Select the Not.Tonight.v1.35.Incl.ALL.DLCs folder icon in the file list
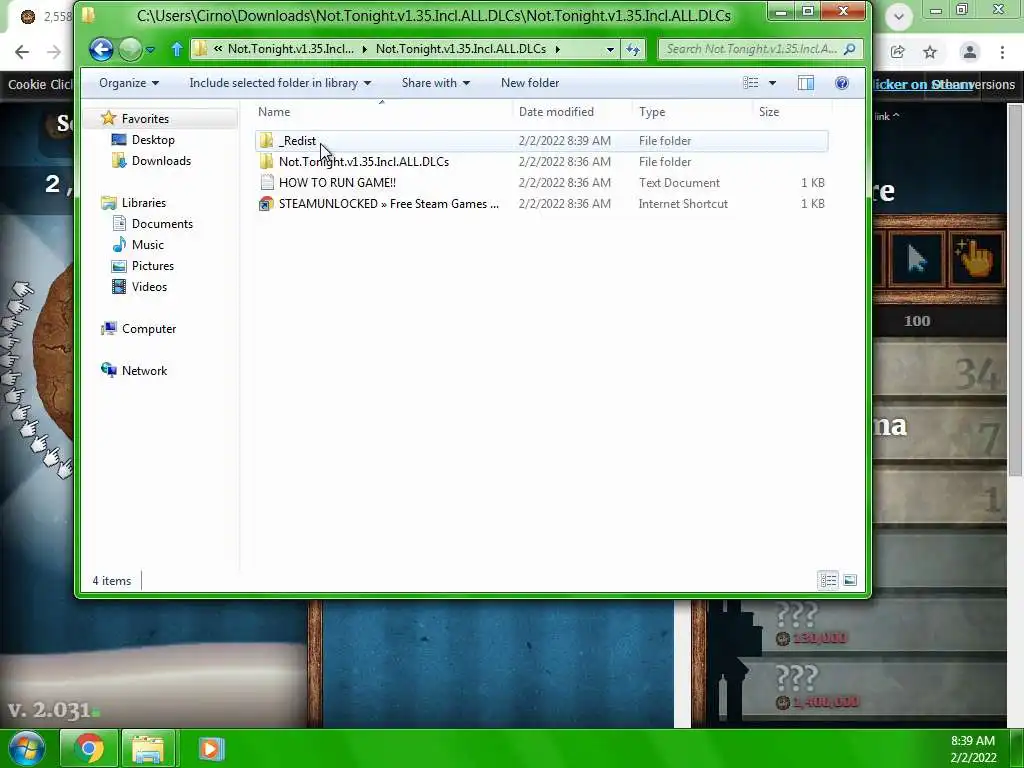The height and width of the screenshot is (768, 1024). (266, 161)
